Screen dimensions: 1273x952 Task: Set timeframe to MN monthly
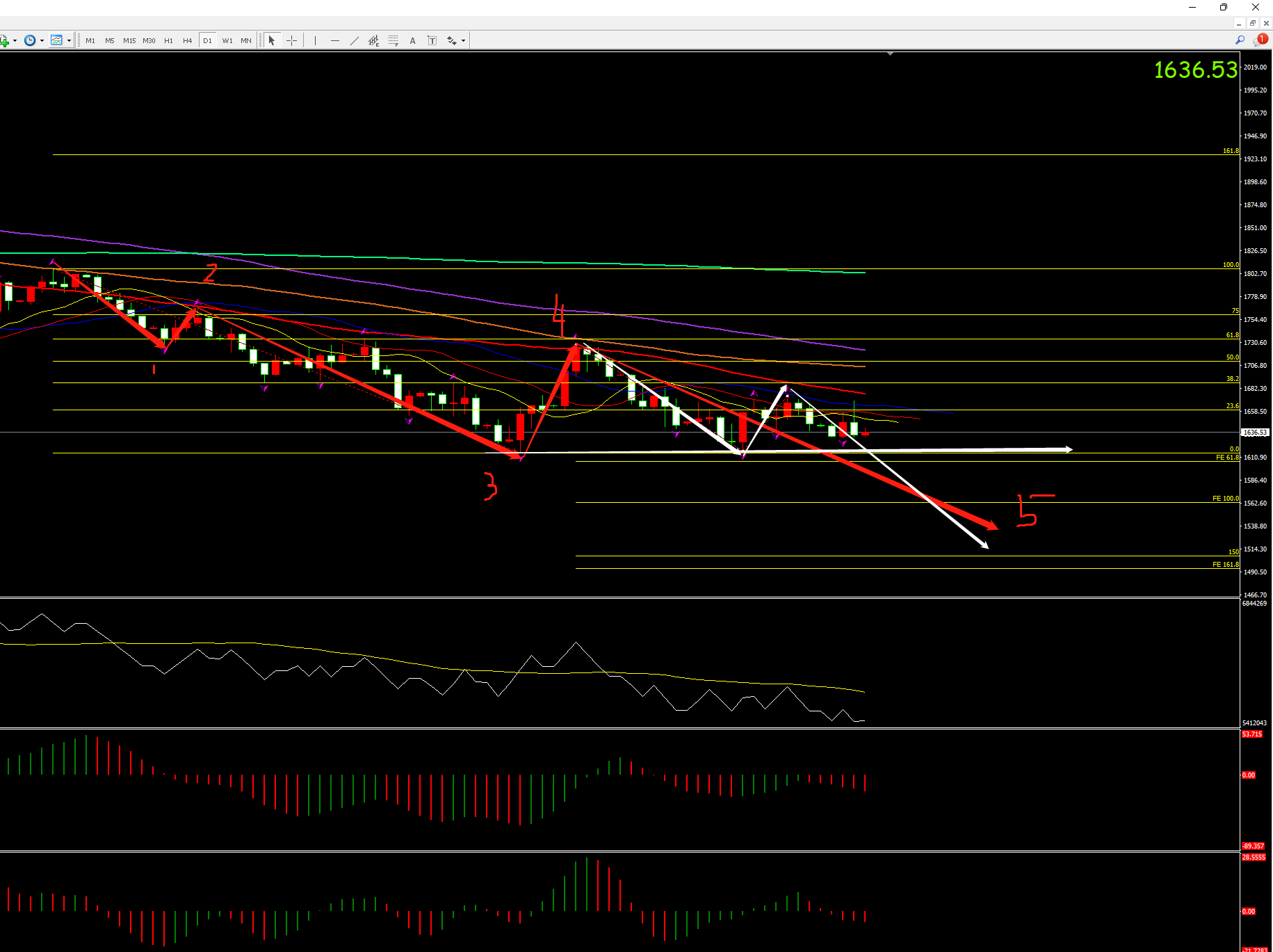(x=246, y=40)
